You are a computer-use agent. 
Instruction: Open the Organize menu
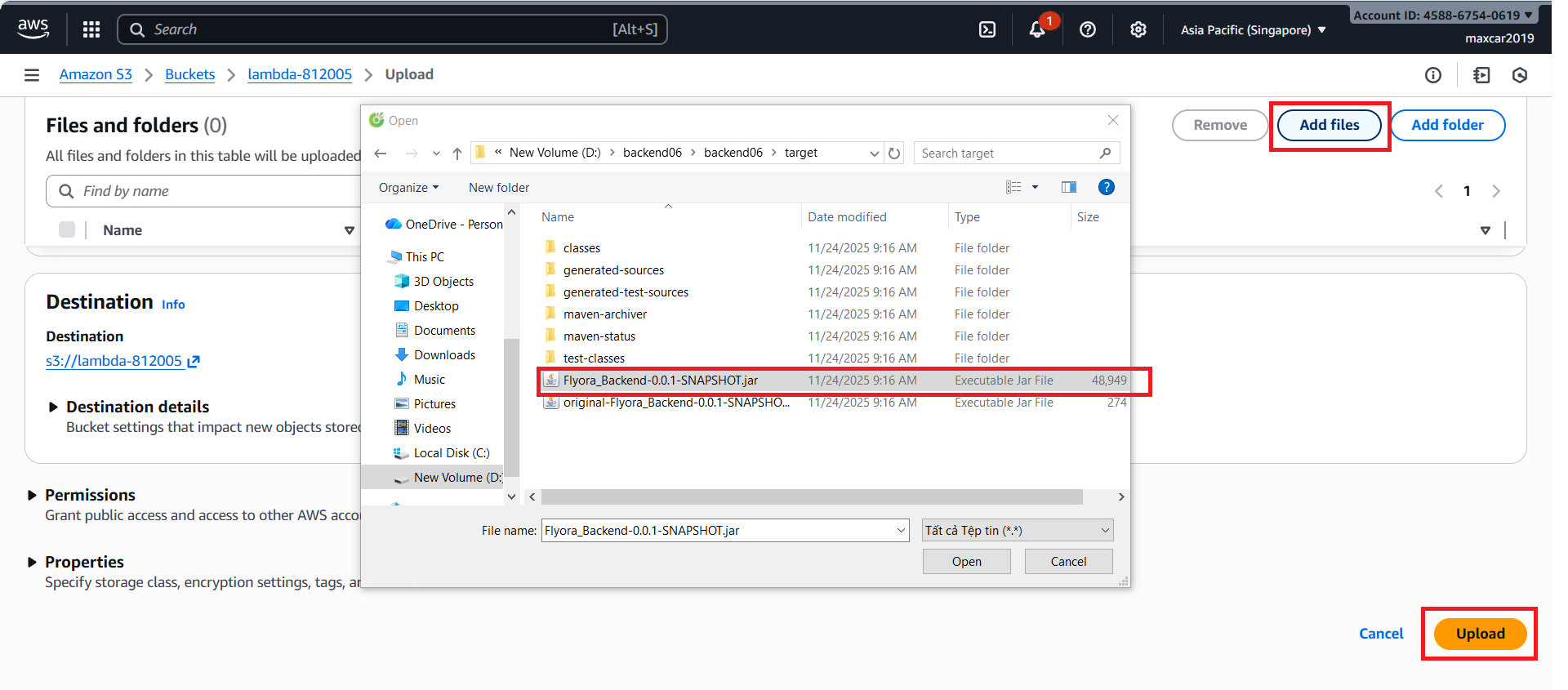(408, 188)
